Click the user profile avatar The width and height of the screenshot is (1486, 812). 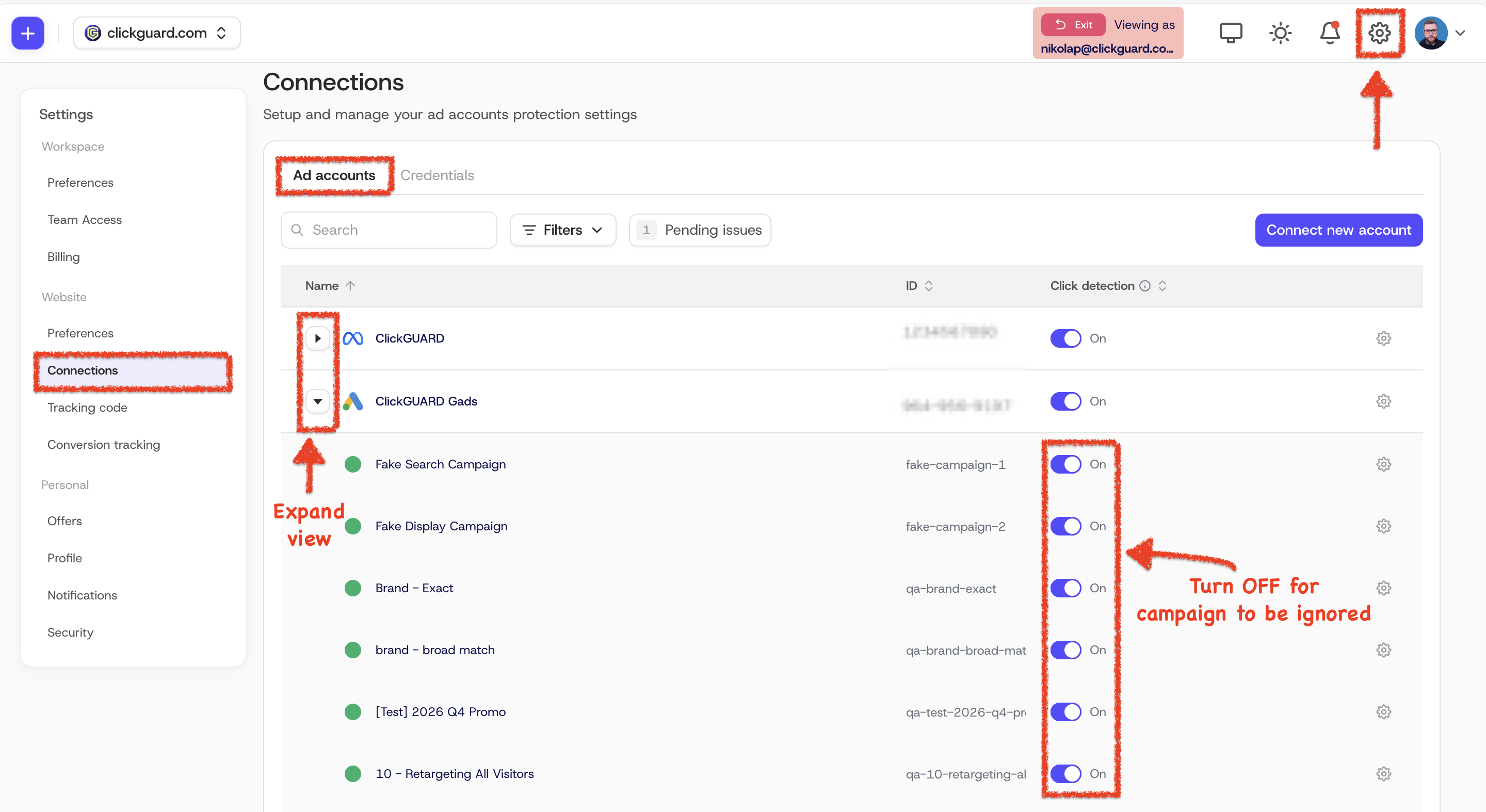pos(1431,33)
